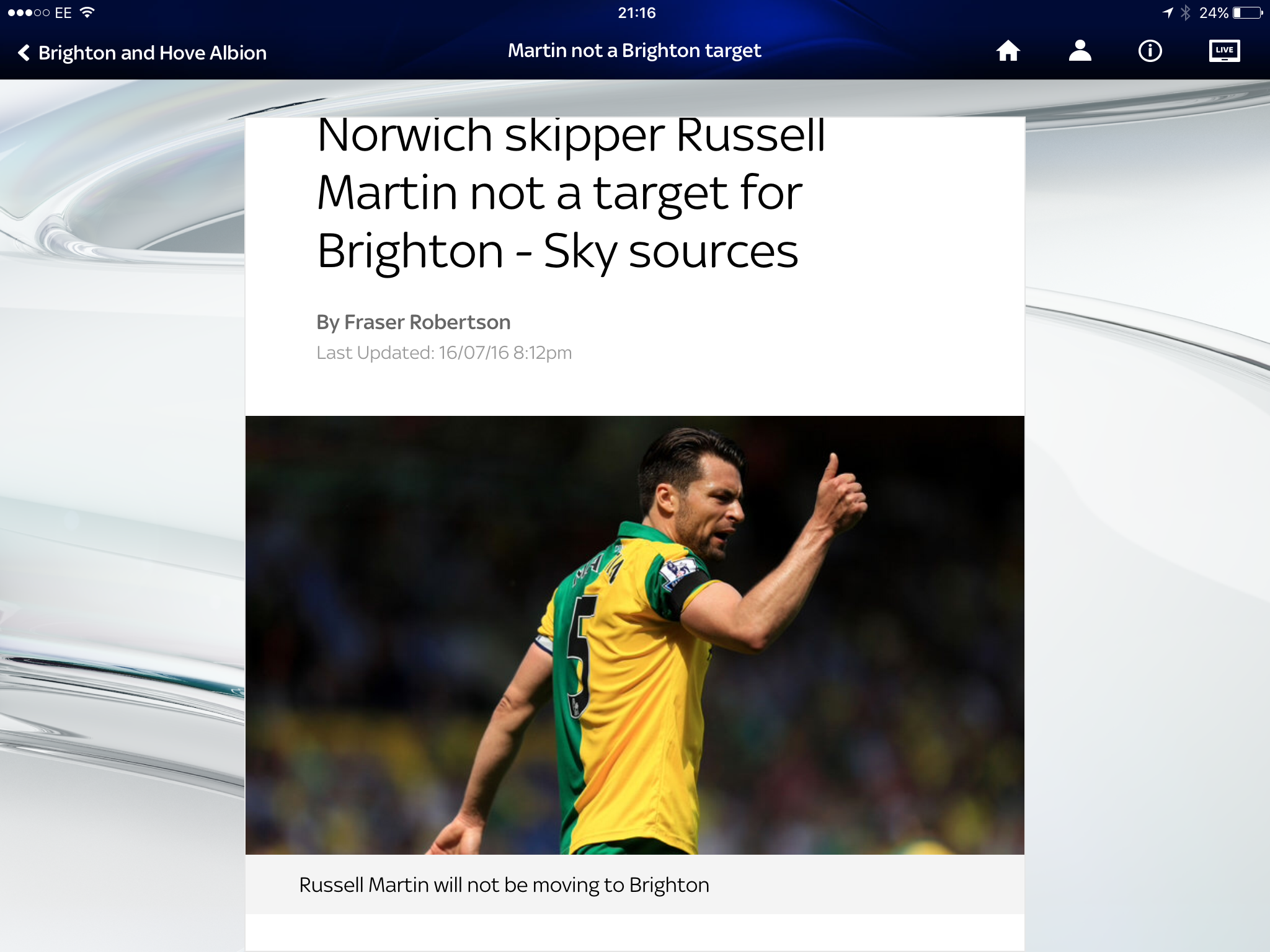Image resolution: width=1270 pixels, height=952 pixels.
Task: Open the user profile icon
Action: (x=1080, y=51)
